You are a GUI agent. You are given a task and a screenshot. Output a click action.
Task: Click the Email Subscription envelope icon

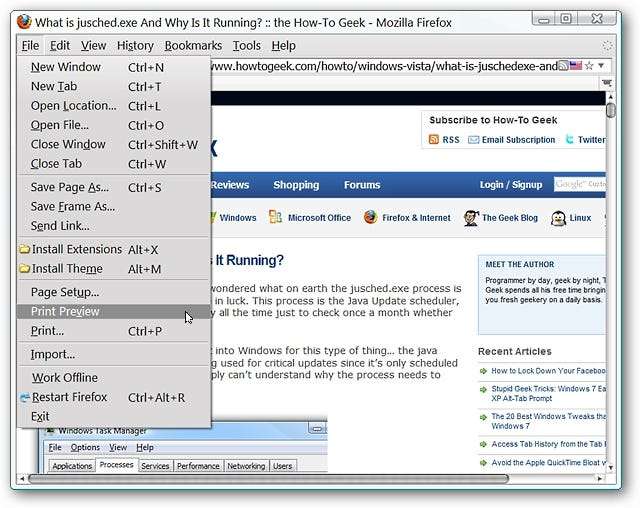pyautogui.click(x=473, y=140)
